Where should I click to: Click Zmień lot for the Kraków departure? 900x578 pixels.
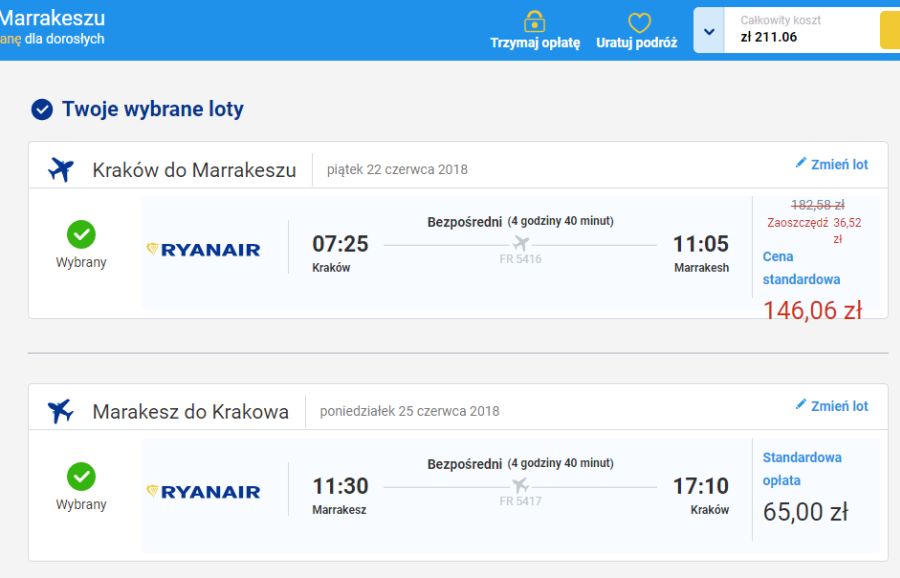pyautogui.click(x=839, y=165)
